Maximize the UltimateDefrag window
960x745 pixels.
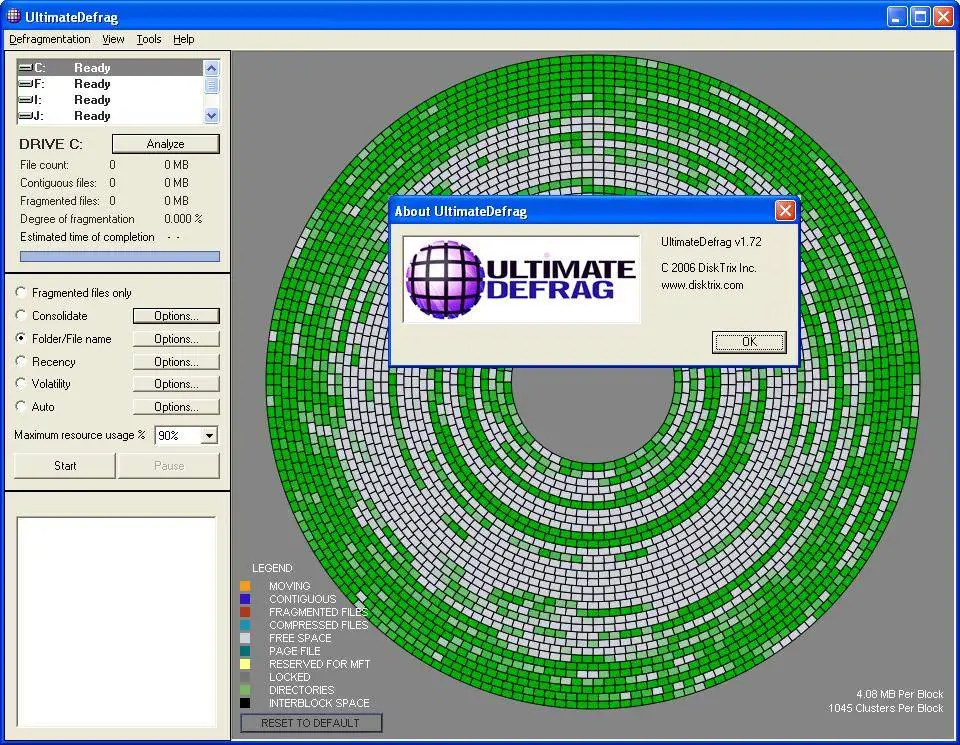click(x=920, y=17)
